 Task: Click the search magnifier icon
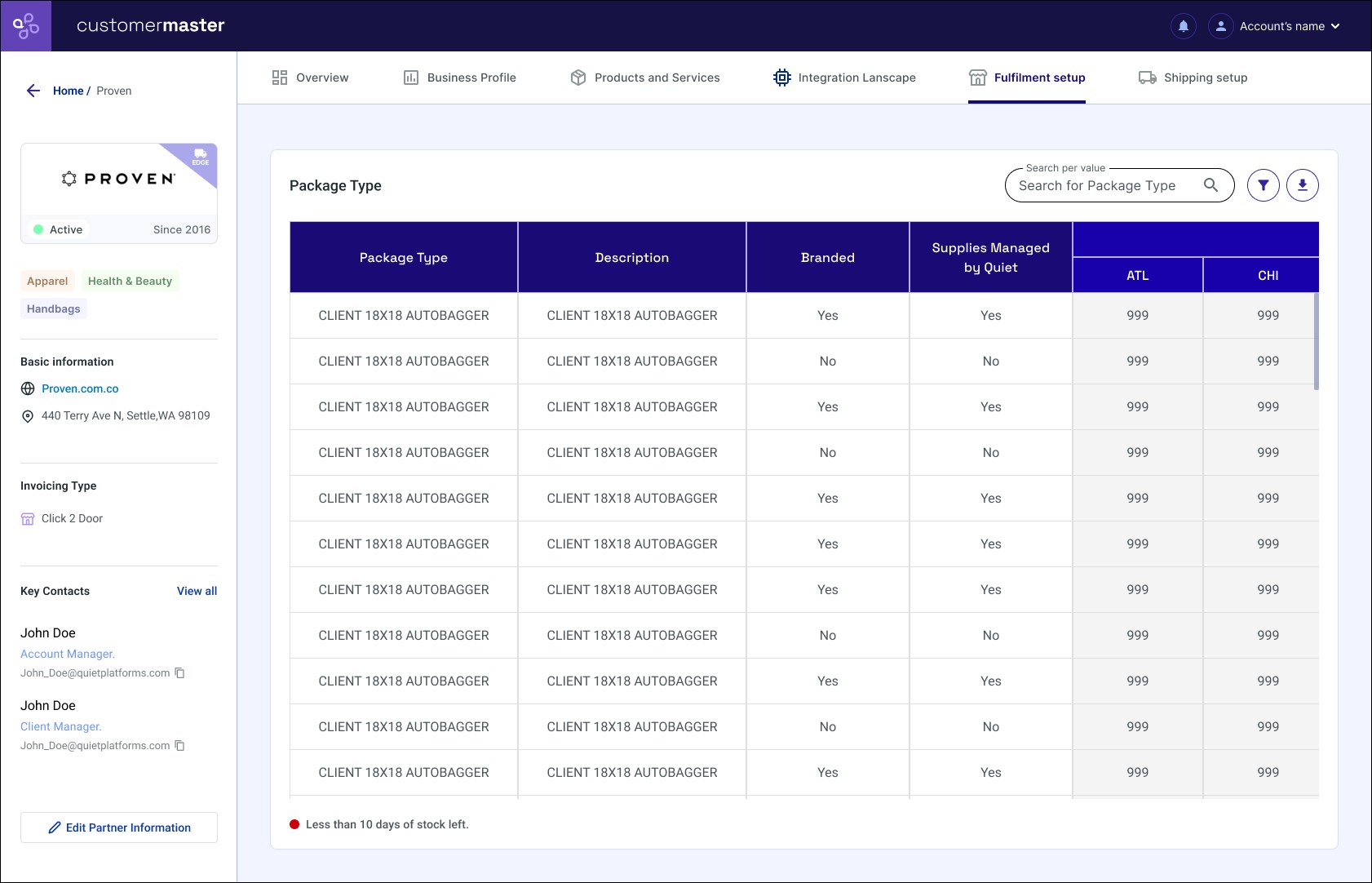pos(1211,185)
